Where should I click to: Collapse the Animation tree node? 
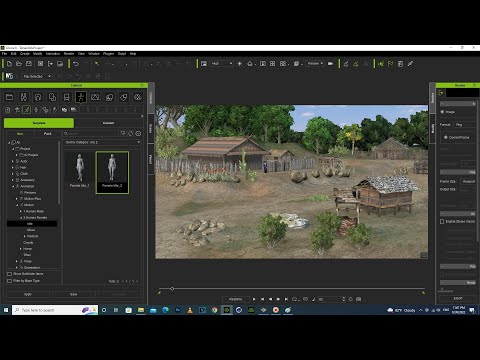pos(13,186)
